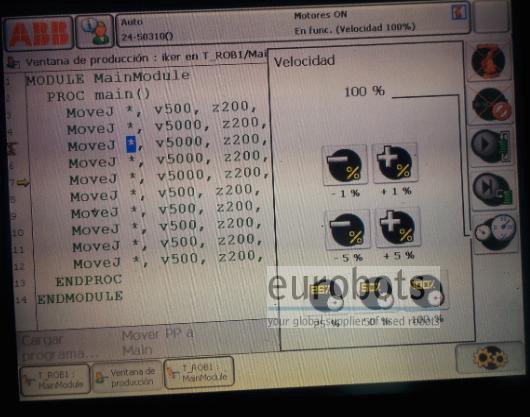Click the Velocidad panel title
The image size is (530, 417).
pos(304,61)
